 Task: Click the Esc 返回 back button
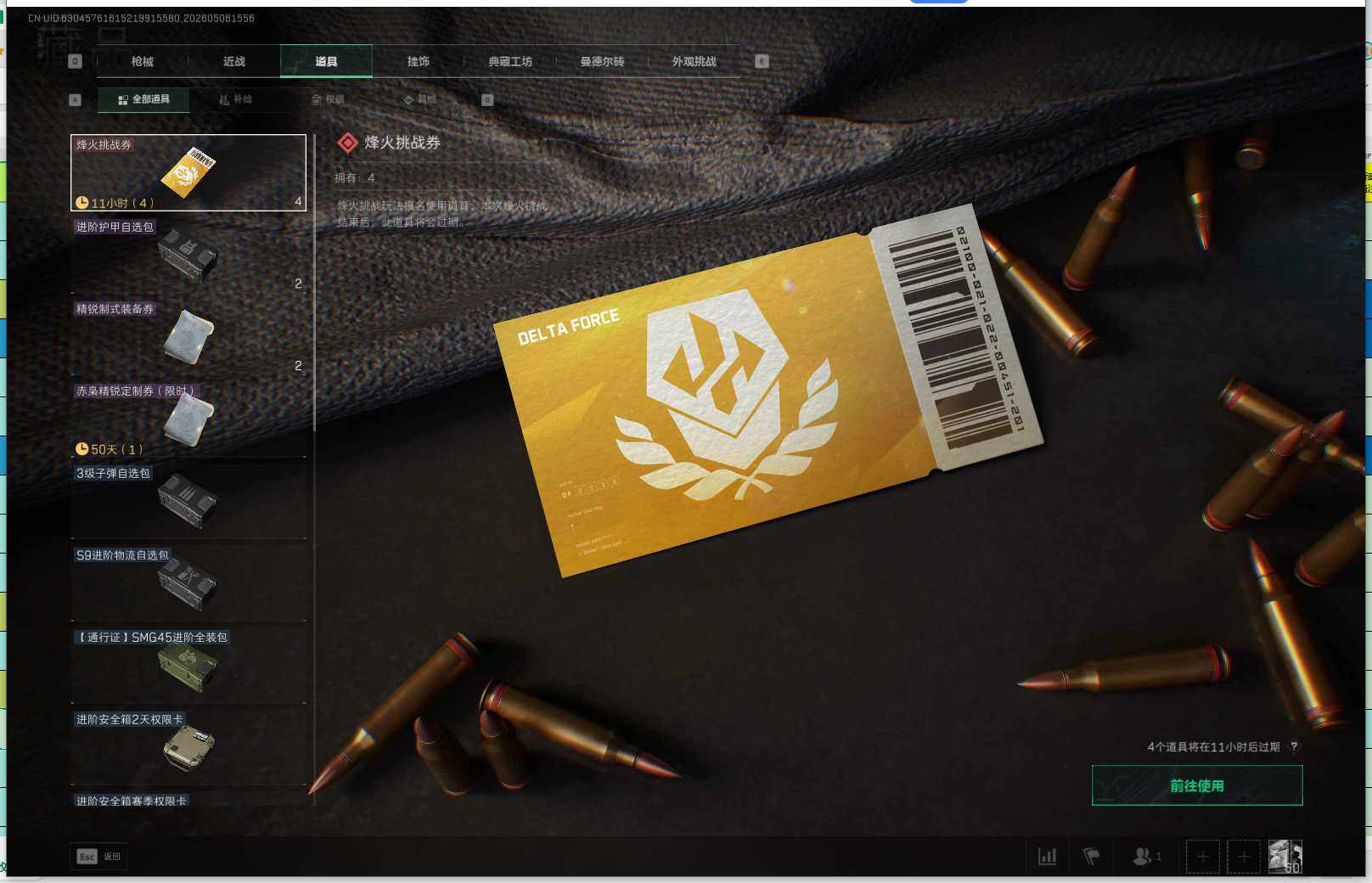pos(99,857)
